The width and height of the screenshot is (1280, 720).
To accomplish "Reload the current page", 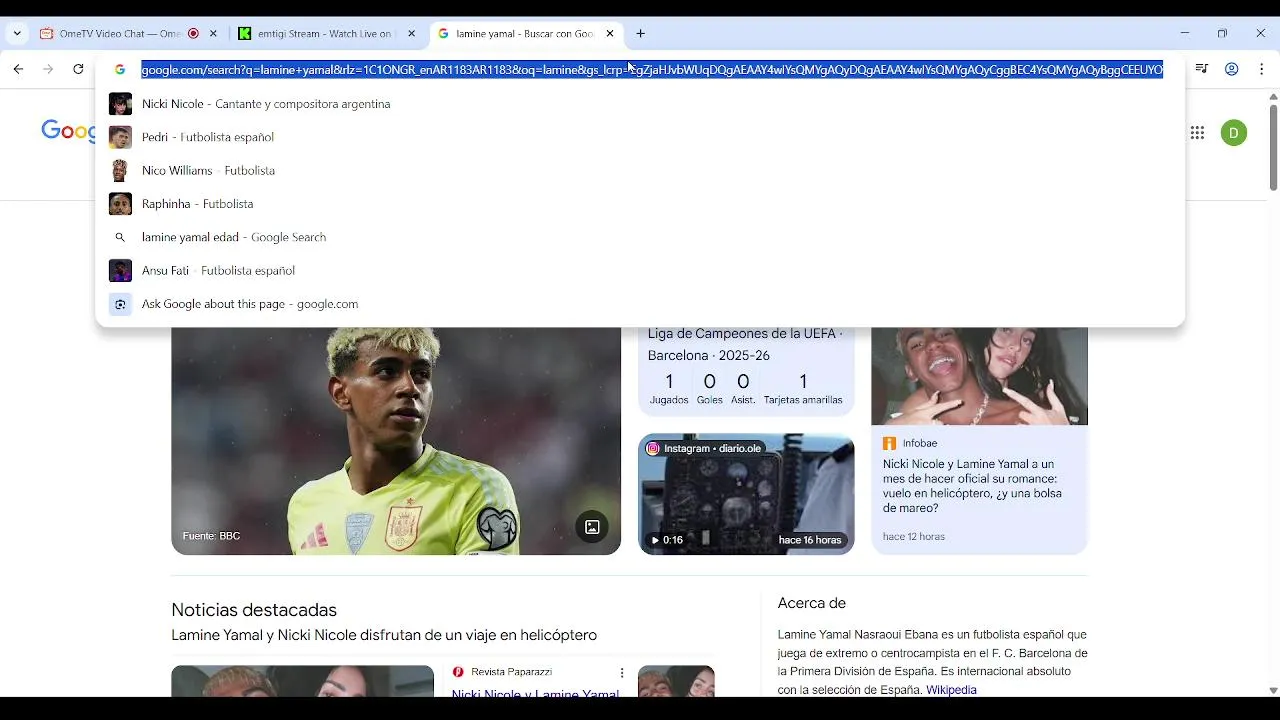I will (x=78, y=69).
